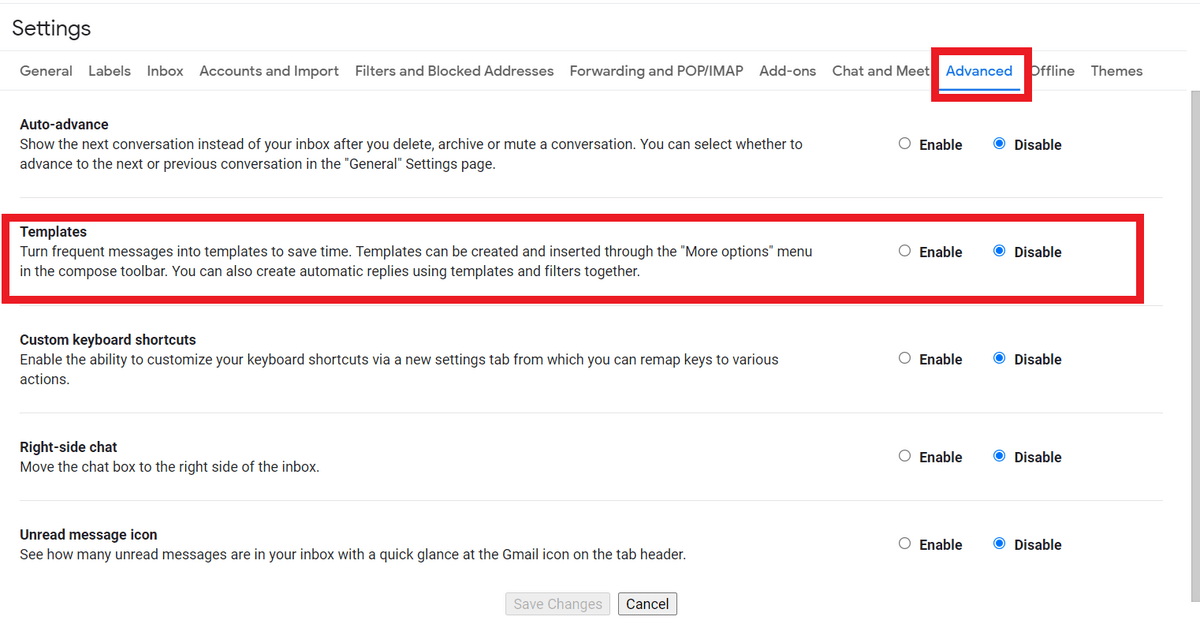
Task: Click the Auto-advance heading text
Action: click(x=64, y=125)
